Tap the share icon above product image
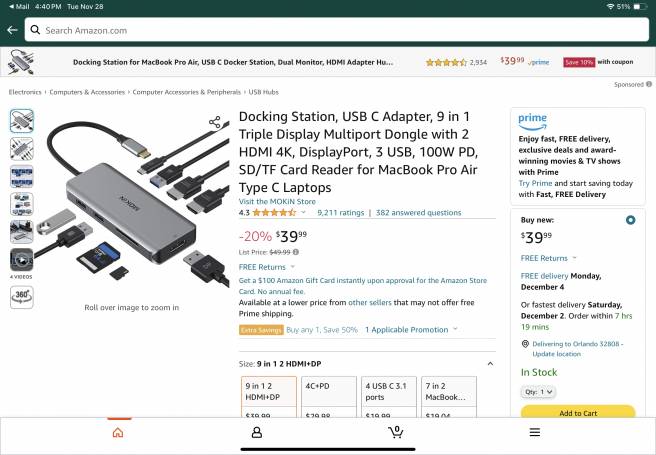Screen dimensions: 656x455 point(215,122)
